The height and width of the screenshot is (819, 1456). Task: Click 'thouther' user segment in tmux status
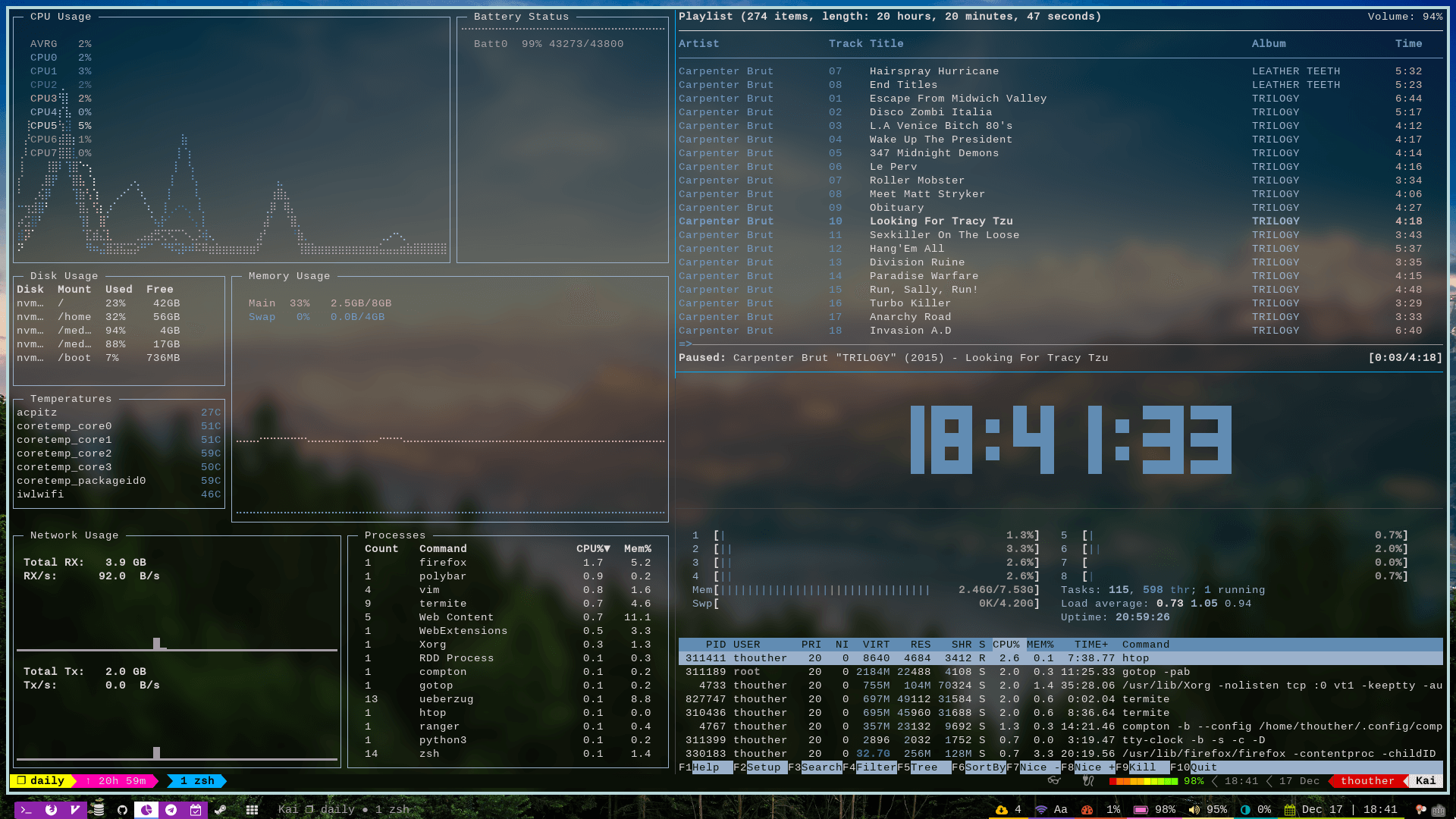pyautogui.click(x=1367, y=780)
